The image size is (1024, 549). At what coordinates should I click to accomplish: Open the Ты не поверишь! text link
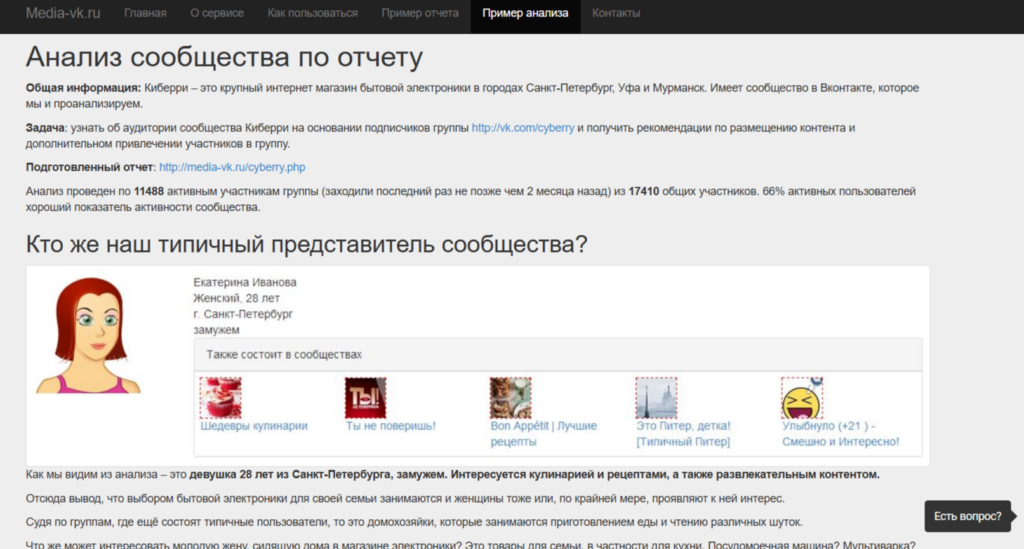390,426
